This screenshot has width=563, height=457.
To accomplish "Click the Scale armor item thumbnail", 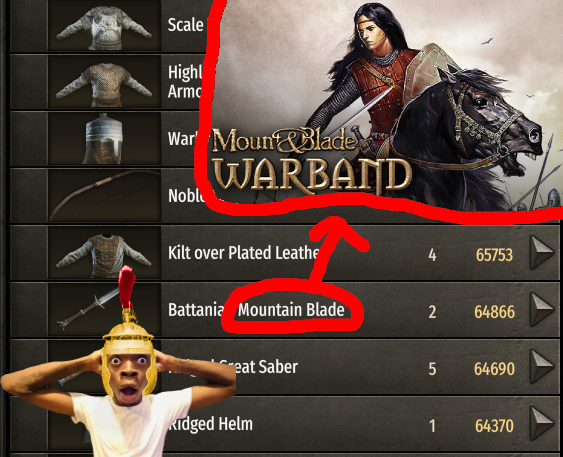I will pos(104,25).
